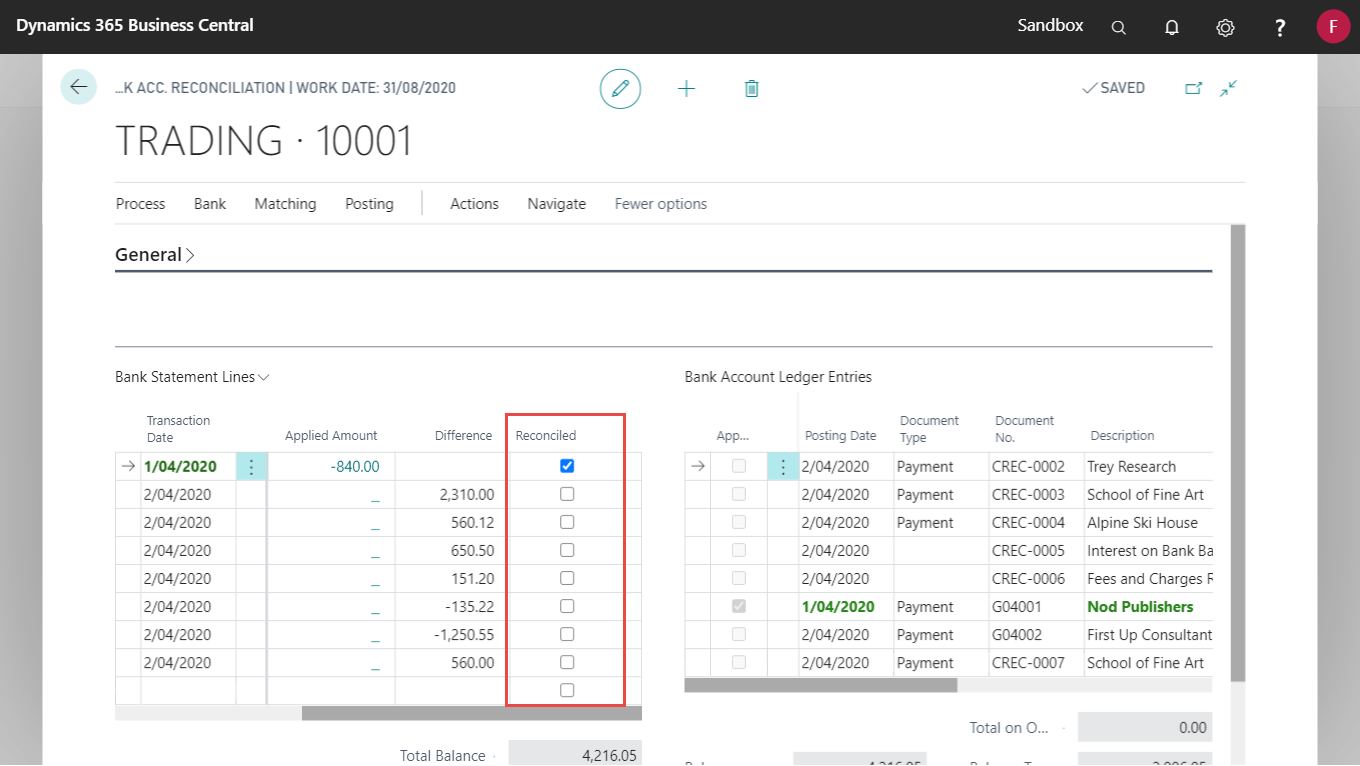The width and height of the screenshot is (1360, 766).
Task: Open the Actions menu
Action: tap(474, 204)
